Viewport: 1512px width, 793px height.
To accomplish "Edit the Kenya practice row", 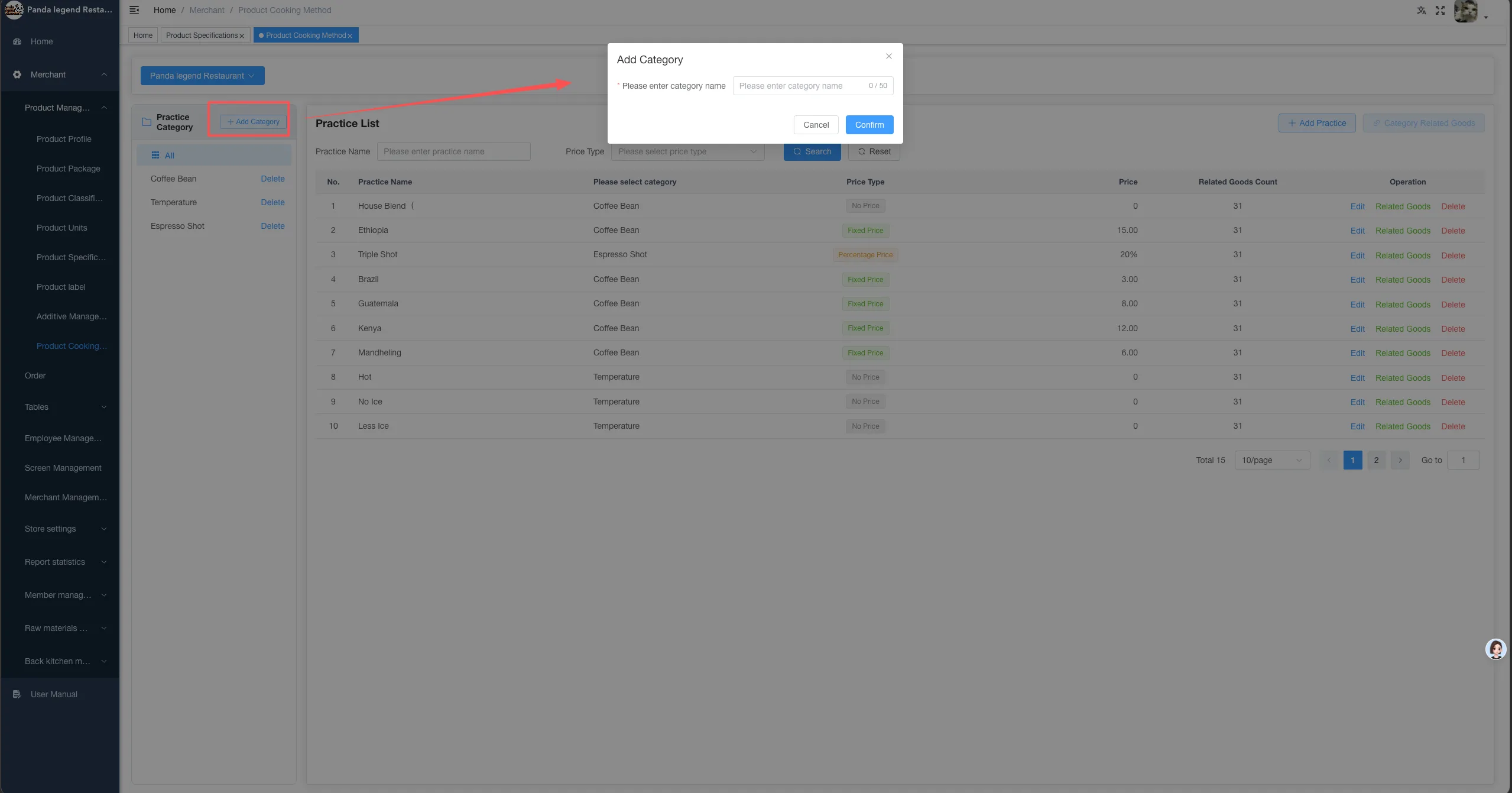I will pyautogui.click(x=1357, y=329).
